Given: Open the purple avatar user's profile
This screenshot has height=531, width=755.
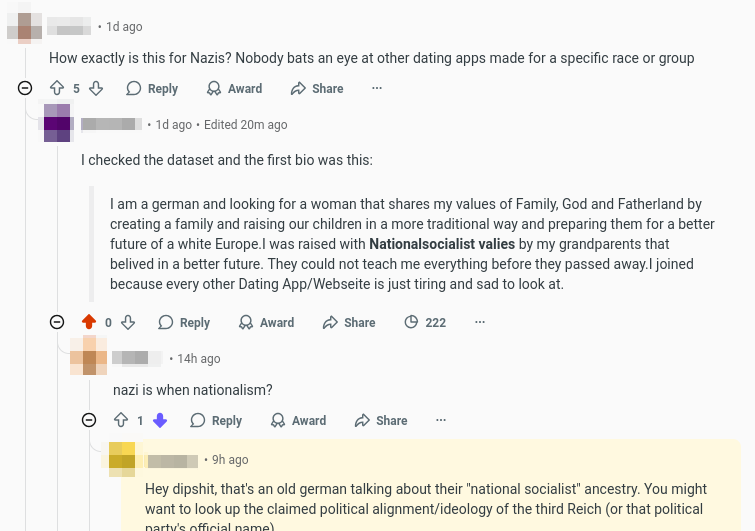Looking at the screenshot, I should 57,123.
